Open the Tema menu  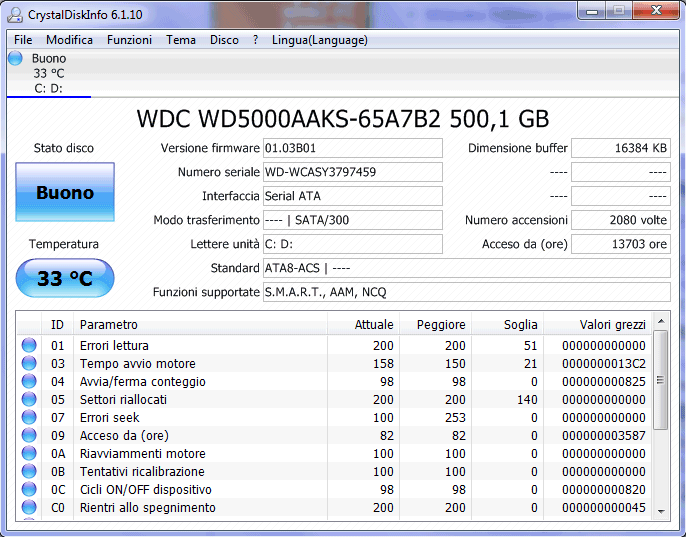pyautogui.click(x=181, y=40)
